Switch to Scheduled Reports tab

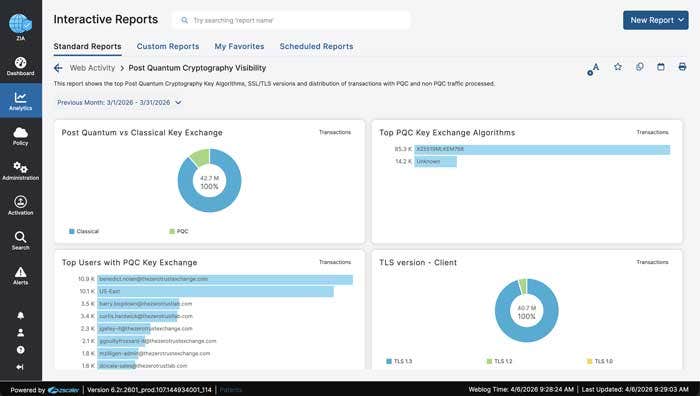coord(316,46)
